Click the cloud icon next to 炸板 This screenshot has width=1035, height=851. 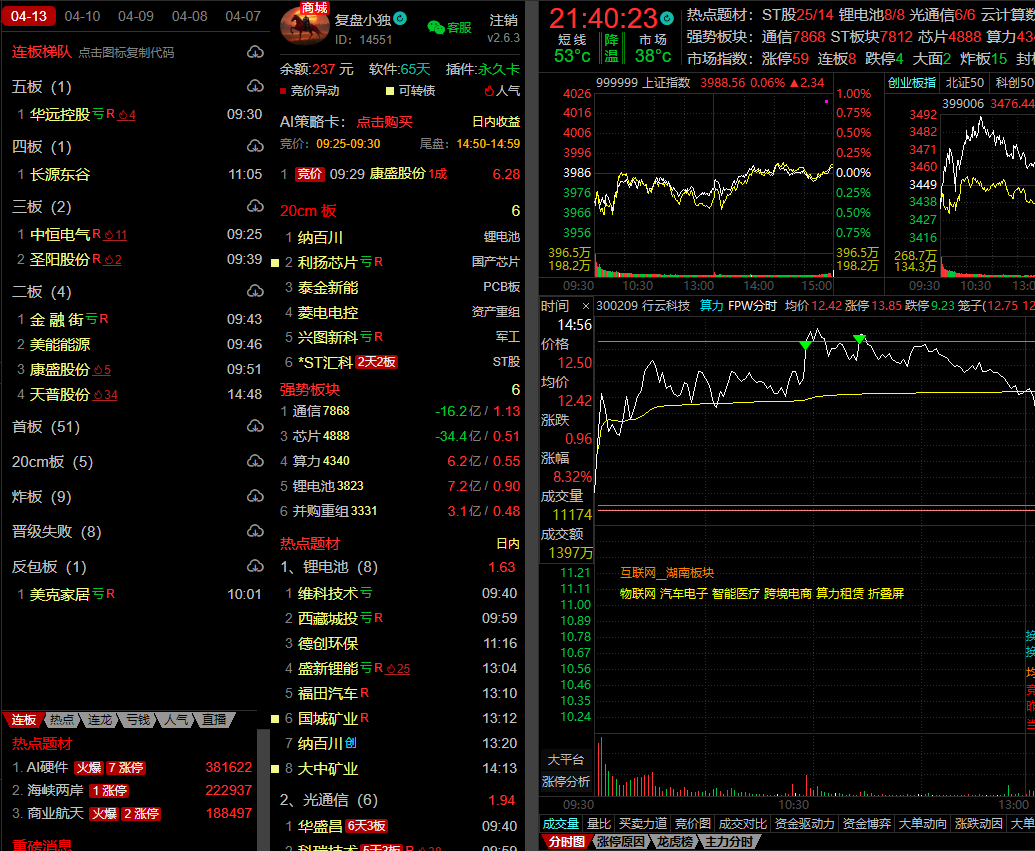tap(254, 497)
